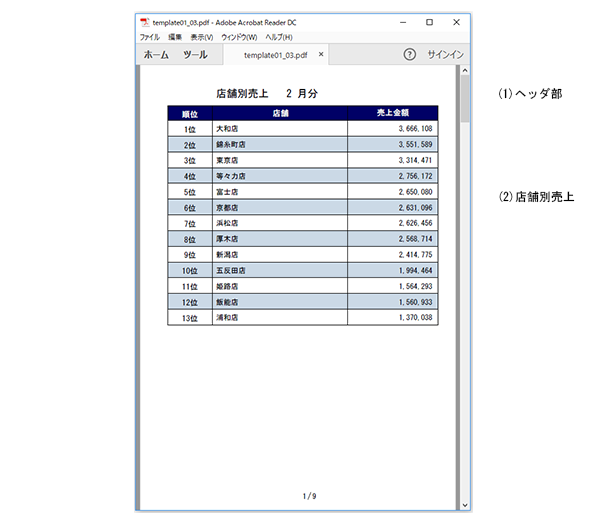
Task: Click the amount 2,631,096
Action: click(415, 208)
